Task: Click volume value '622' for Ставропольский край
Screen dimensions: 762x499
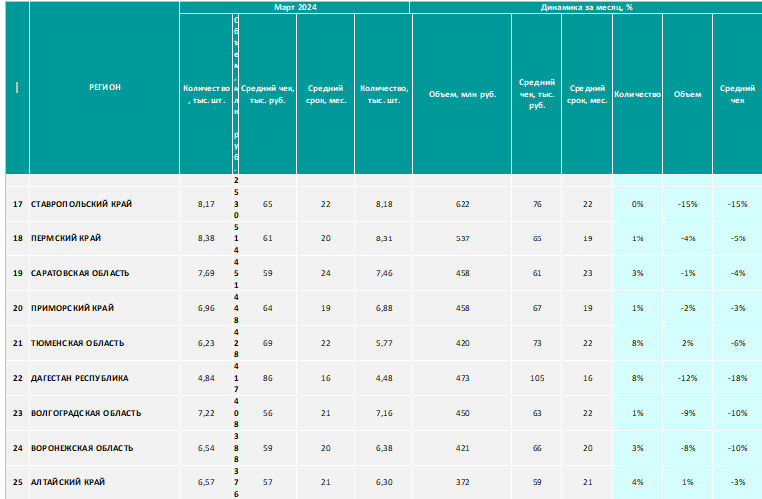Action: [462, 204]
